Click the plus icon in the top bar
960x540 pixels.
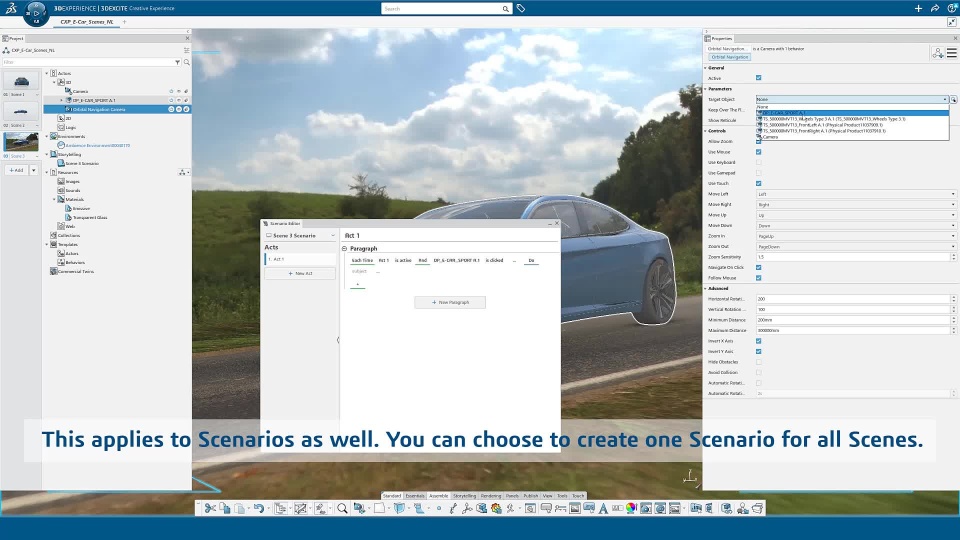pyautogui.click(x=918, y=9)
